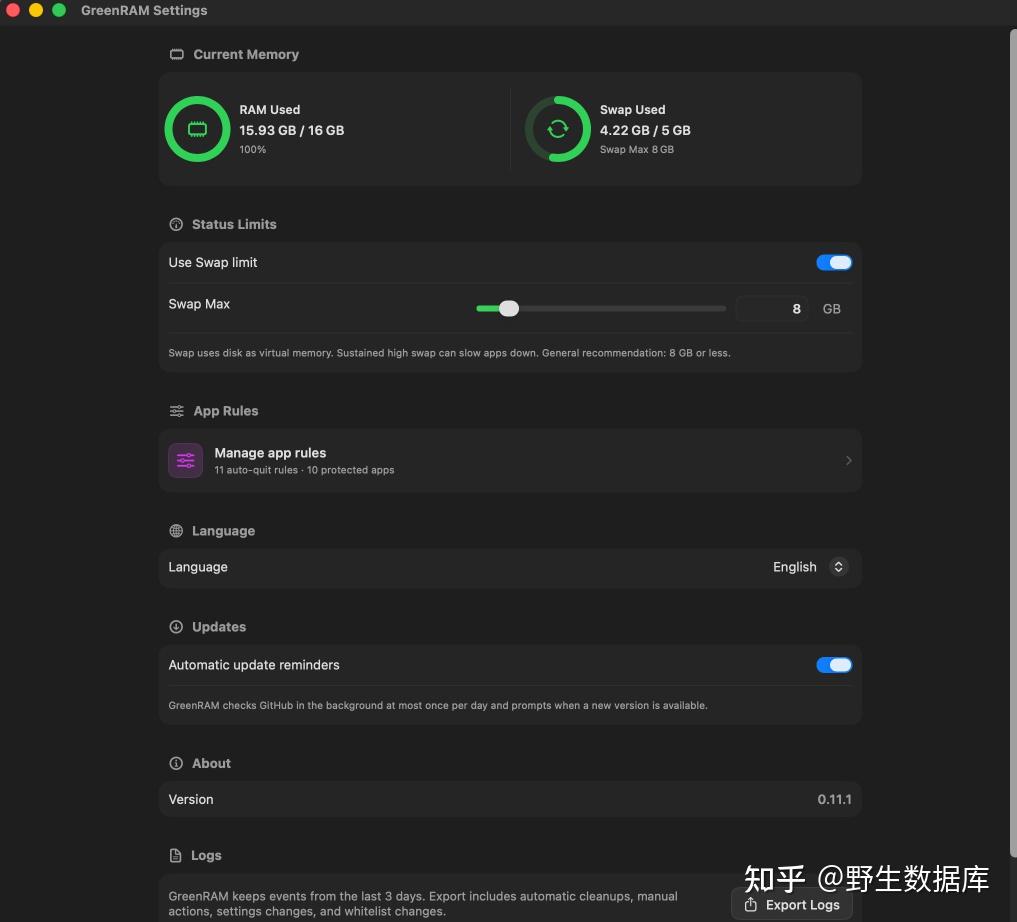
Task: Click the green zoom window button
Action: click(x=58, y=10)
